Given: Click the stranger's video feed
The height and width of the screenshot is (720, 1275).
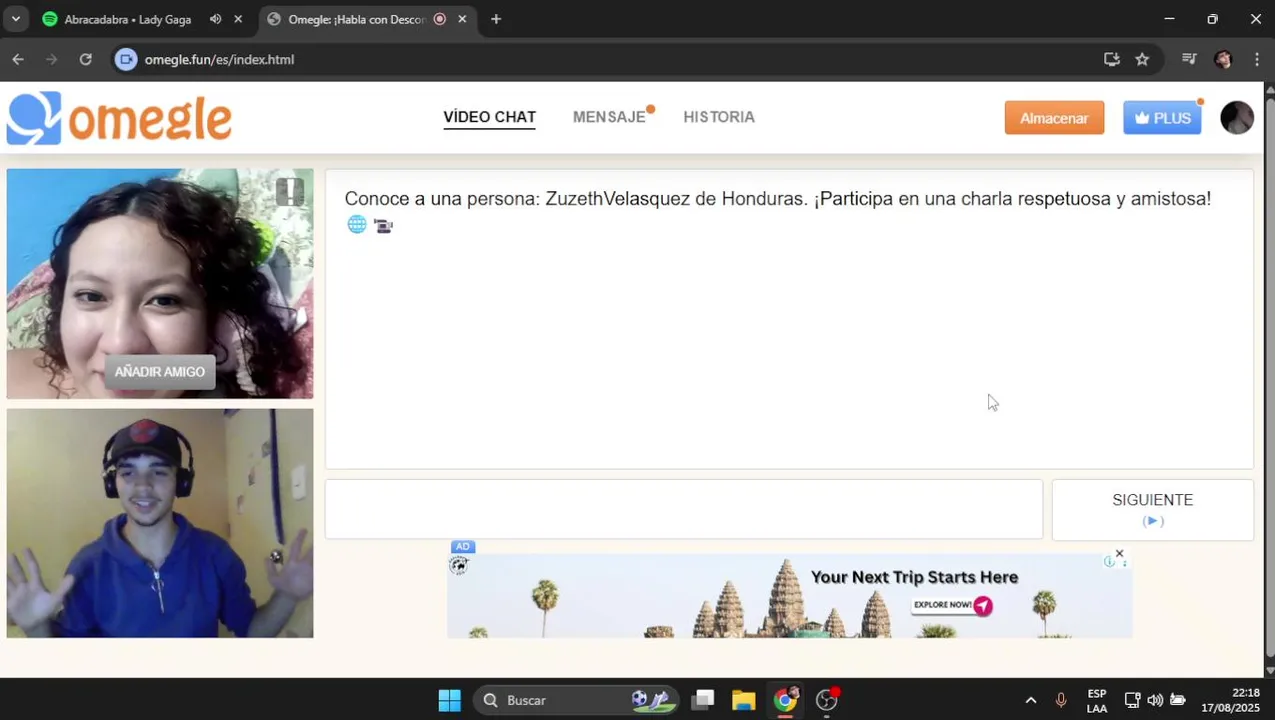Looking at the screenshot, I should [160, 283].
